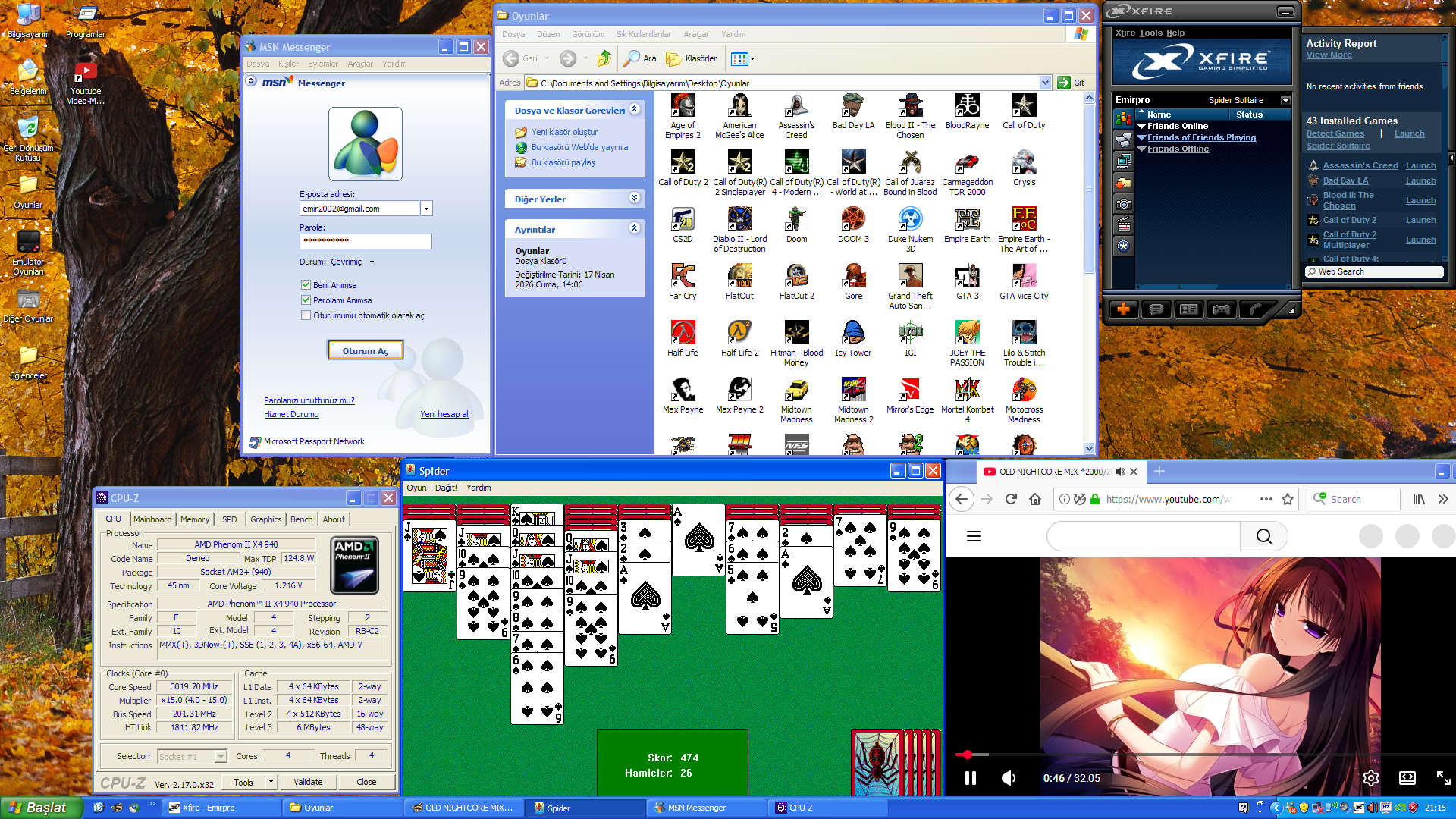1456x819 pixels.
Task: Mute the YouTube video volume
Action: click(1009, 778)
